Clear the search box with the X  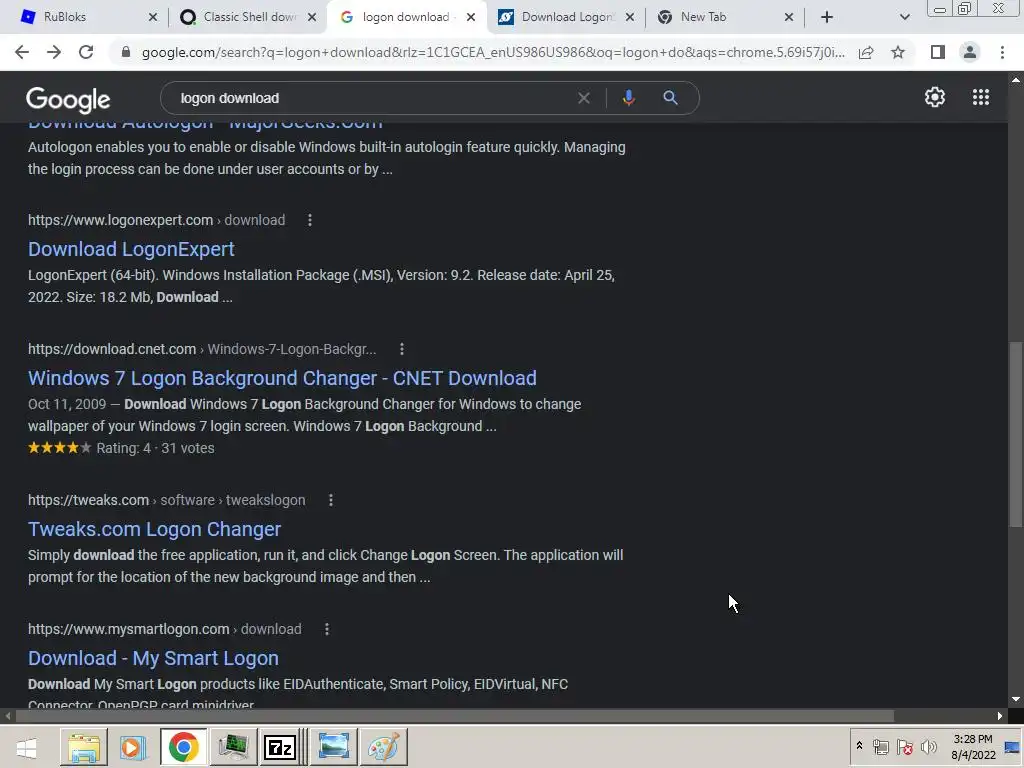[584, 98]
